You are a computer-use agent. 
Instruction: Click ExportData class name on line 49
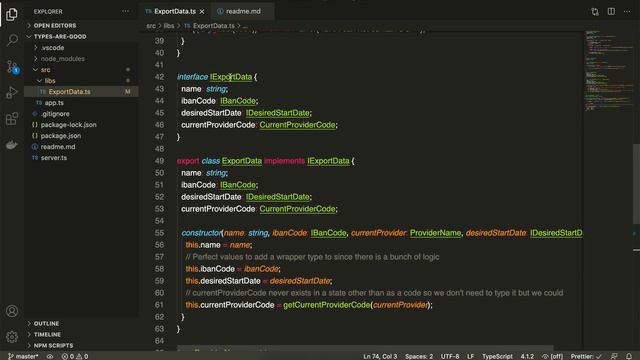tap(242, 161)
